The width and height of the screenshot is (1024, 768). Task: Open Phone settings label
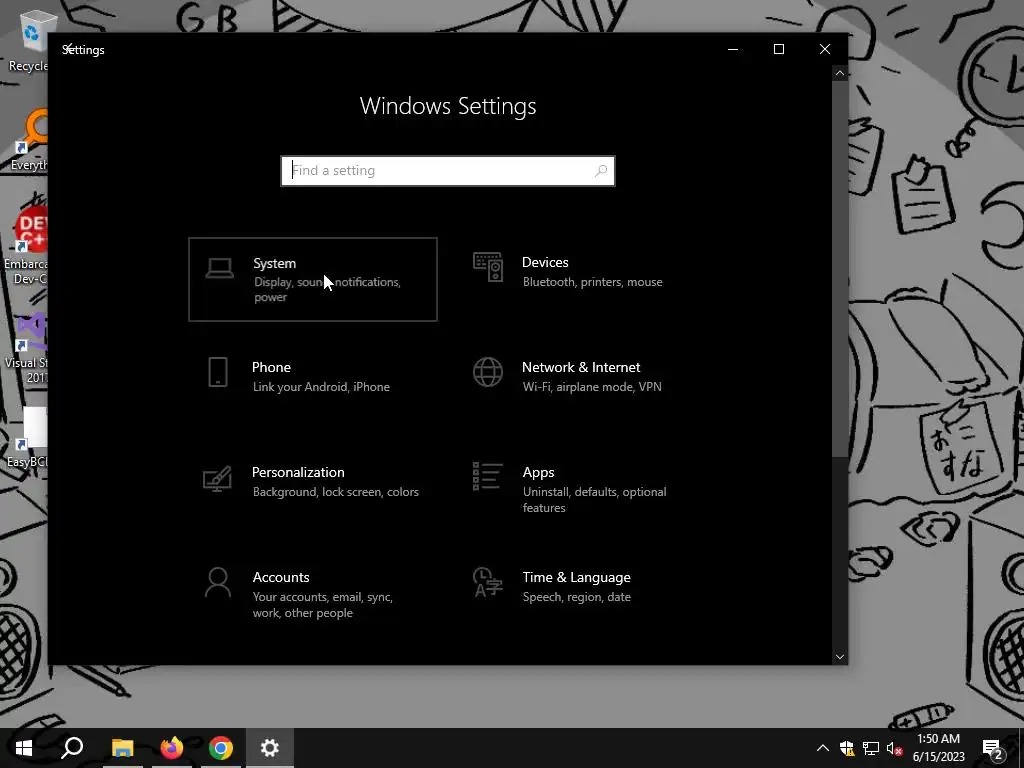[x=271, y=367]
